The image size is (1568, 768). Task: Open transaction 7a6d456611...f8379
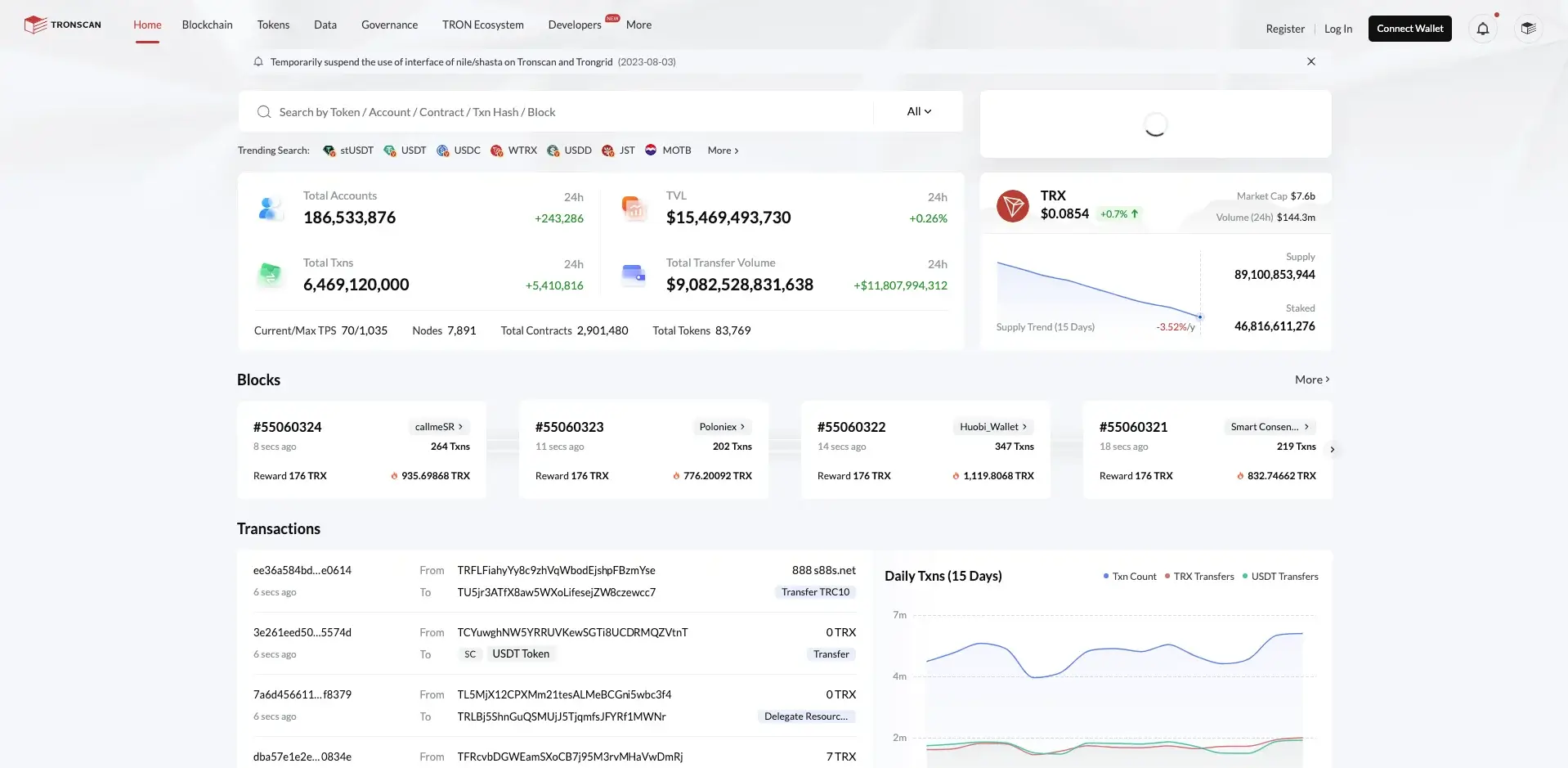pyautogui.click(x=302, y=694)
